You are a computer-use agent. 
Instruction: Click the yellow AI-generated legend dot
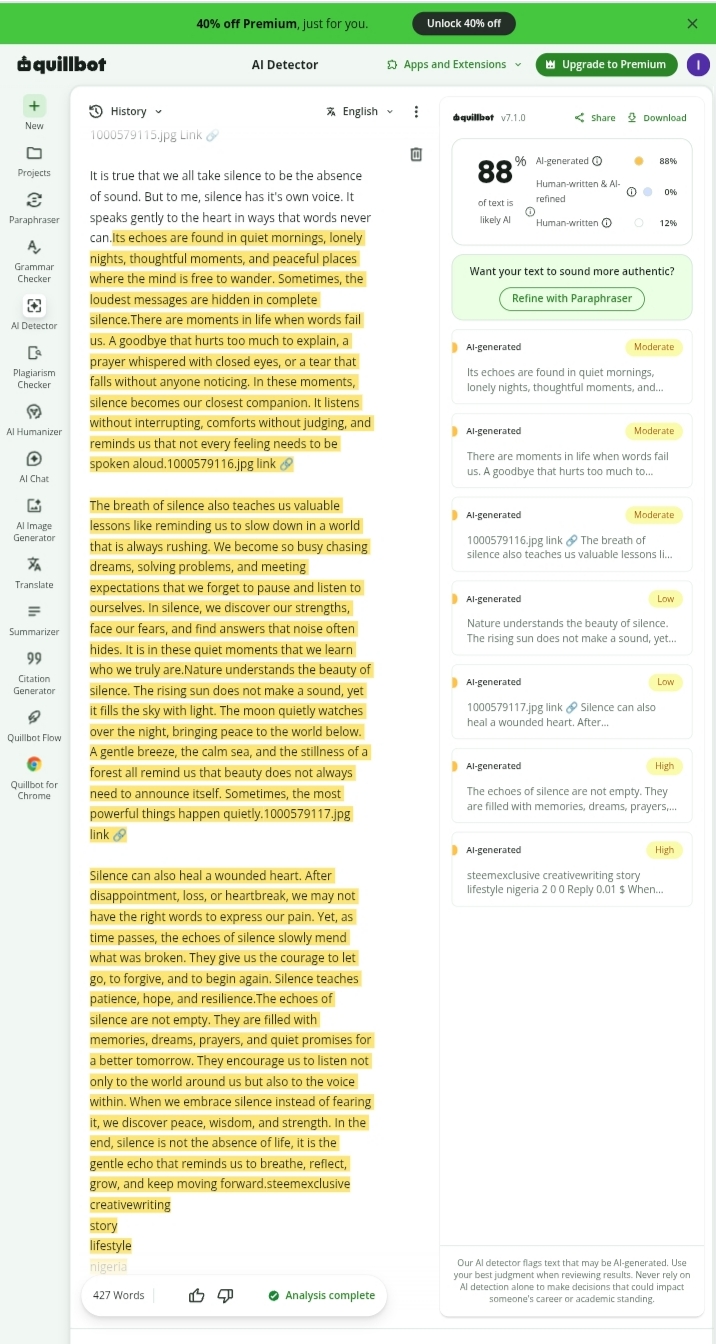639,161
